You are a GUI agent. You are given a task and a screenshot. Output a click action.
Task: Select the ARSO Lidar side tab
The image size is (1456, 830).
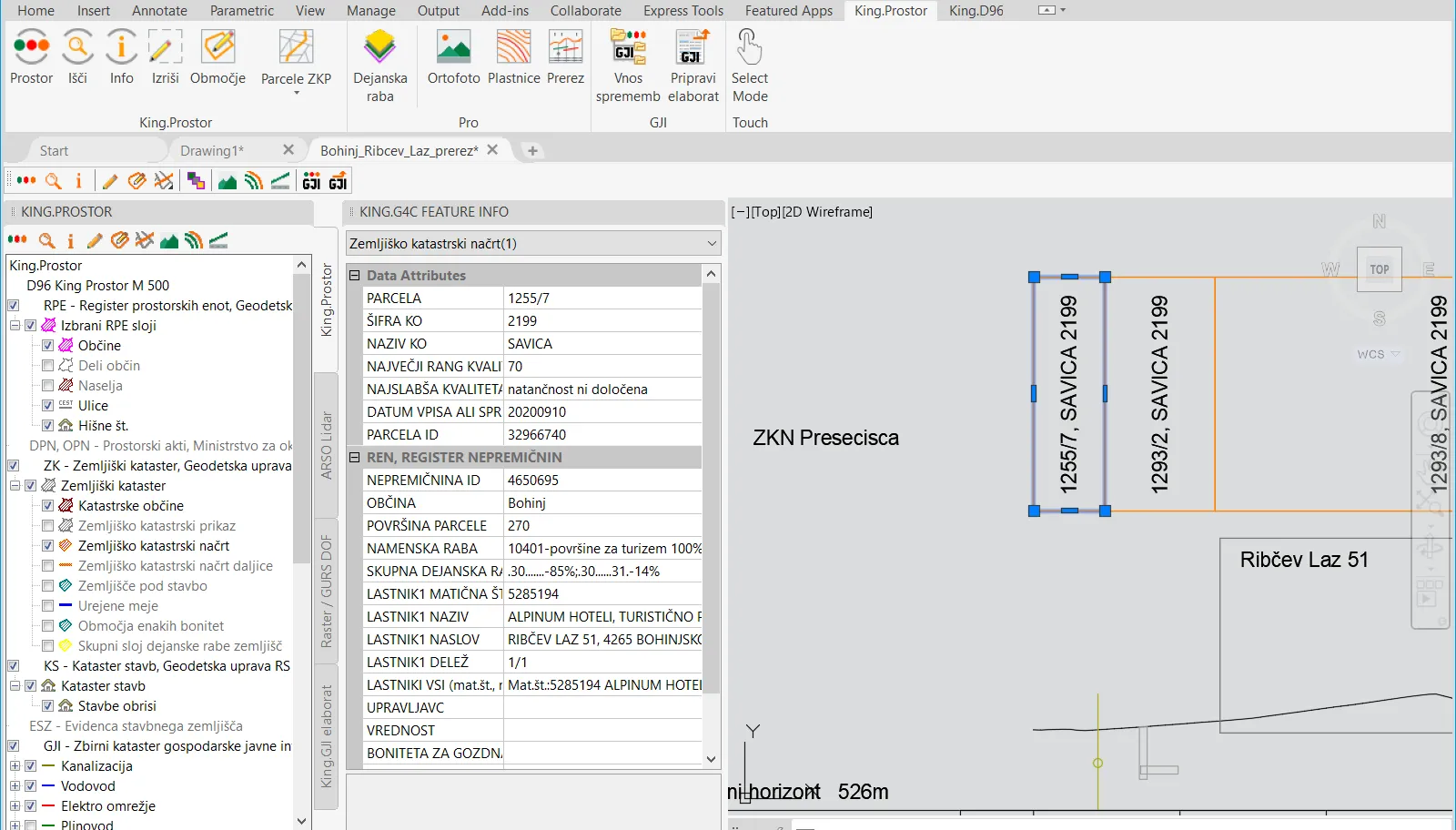pos(326,445)
